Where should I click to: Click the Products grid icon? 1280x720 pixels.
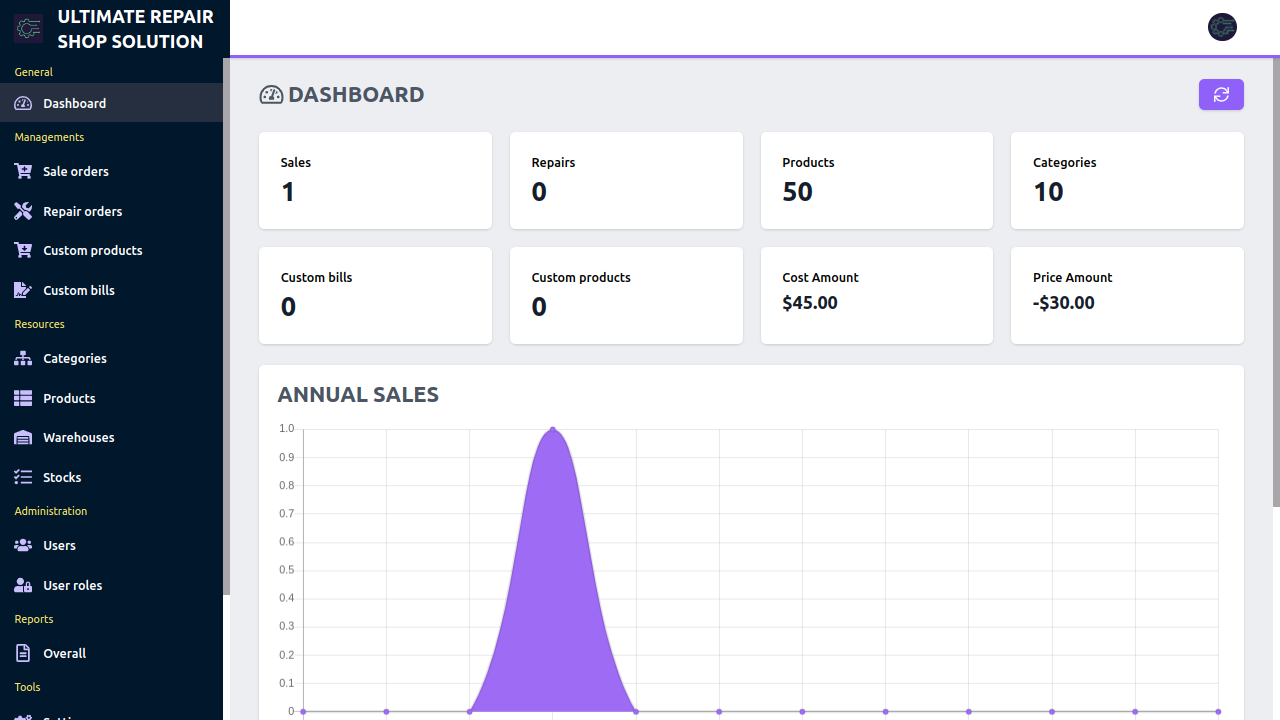[x=22, y=398]
